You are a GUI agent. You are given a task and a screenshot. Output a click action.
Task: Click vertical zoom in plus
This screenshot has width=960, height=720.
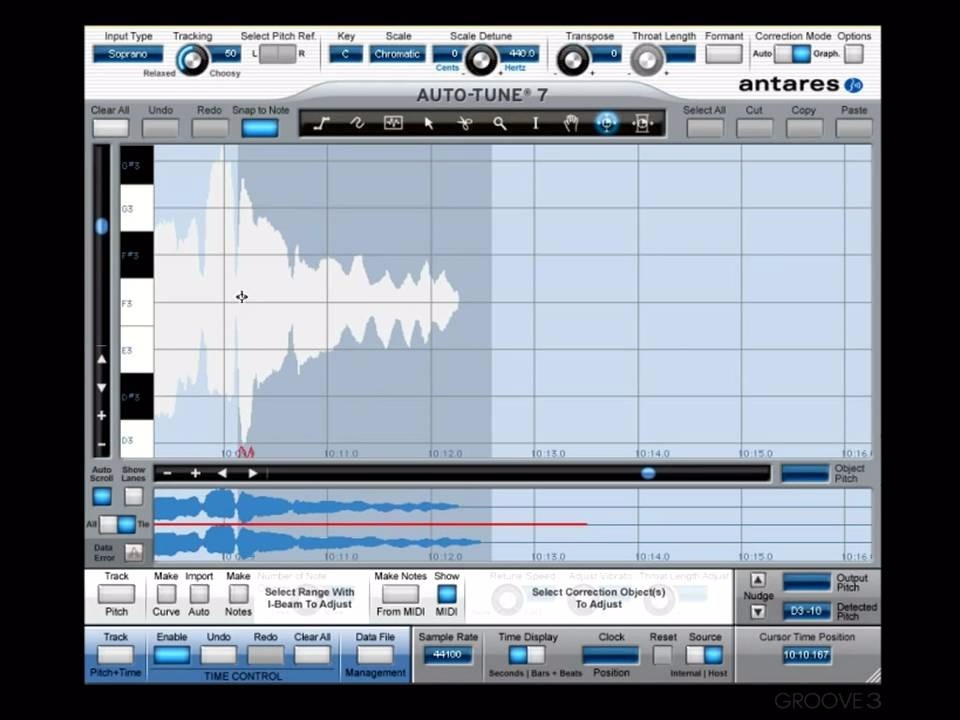(102, 416)
